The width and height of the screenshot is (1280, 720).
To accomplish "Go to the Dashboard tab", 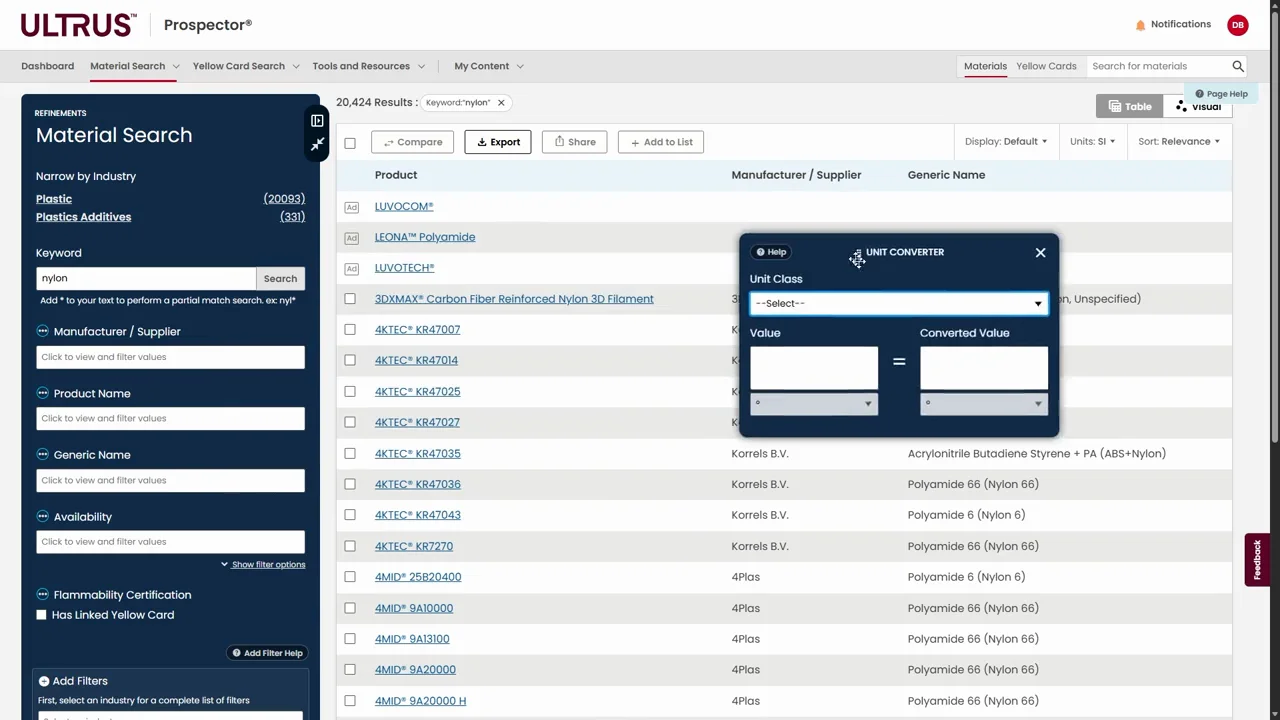I will (48, 66).
